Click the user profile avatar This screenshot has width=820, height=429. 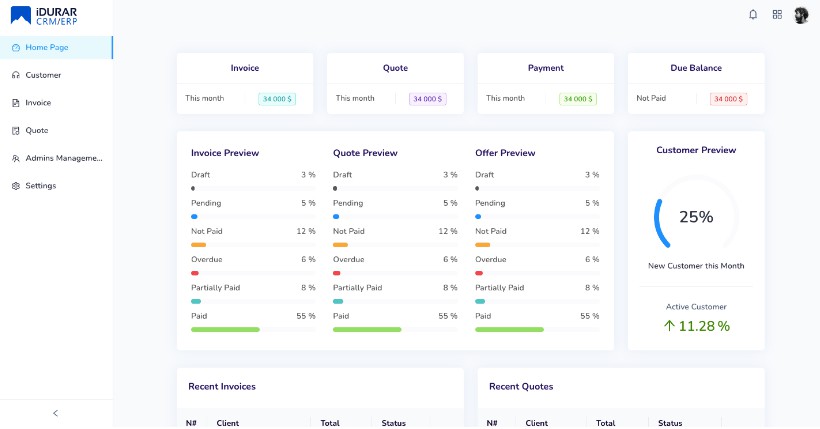801,15
